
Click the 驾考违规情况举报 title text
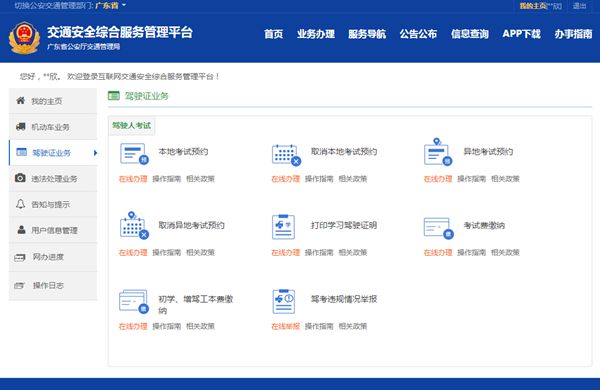click(344, 299)
